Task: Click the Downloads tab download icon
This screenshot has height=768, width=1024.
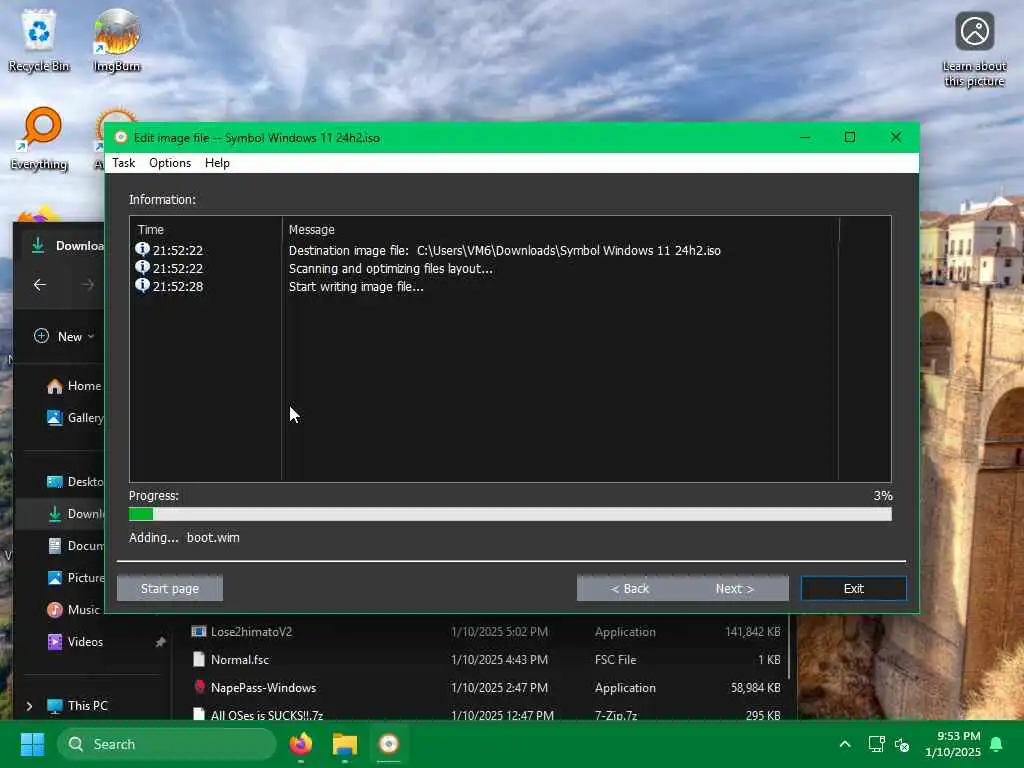Action: [38, 246]
